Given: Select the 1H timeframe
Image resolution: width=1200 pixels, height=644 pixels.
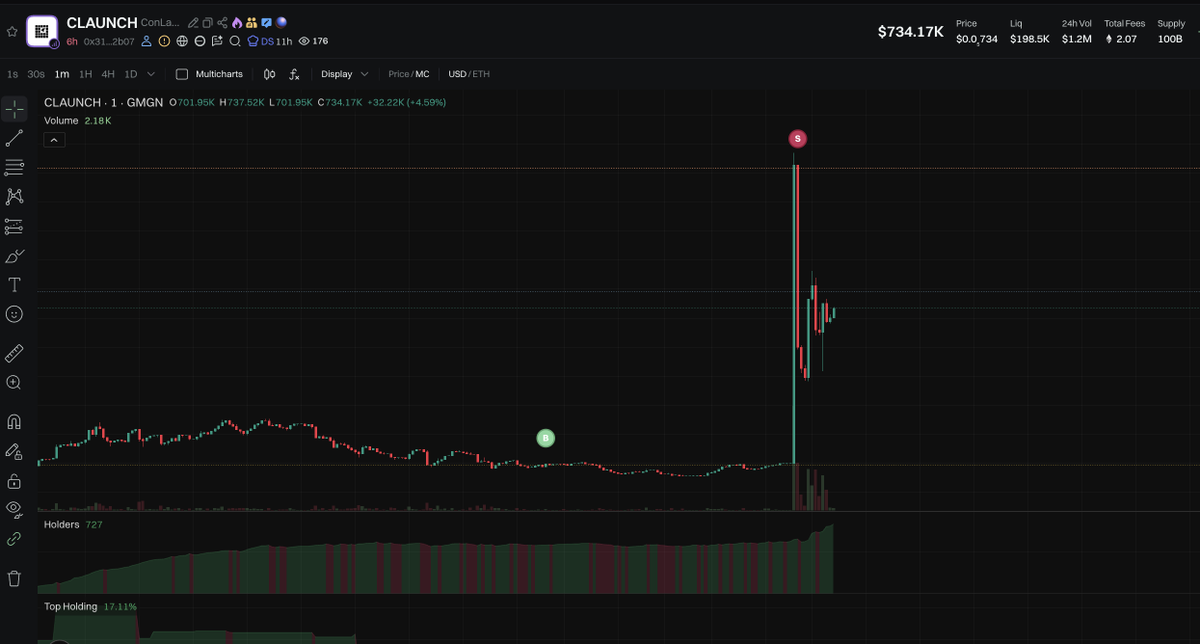Looking at the screenshot, I should tap(86, 74).
